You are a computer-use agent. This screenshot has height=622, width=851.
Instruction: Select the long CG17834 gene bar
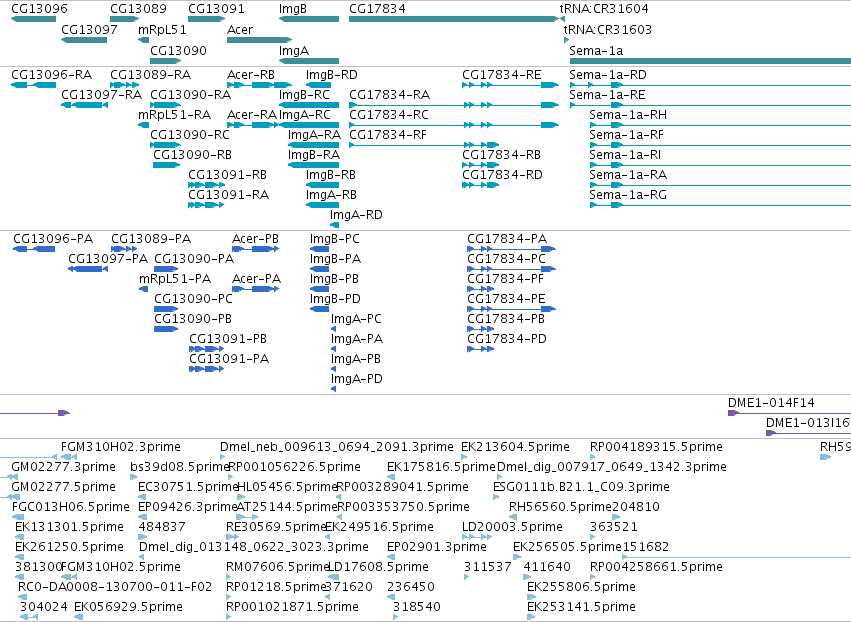[x=453, y=19]
